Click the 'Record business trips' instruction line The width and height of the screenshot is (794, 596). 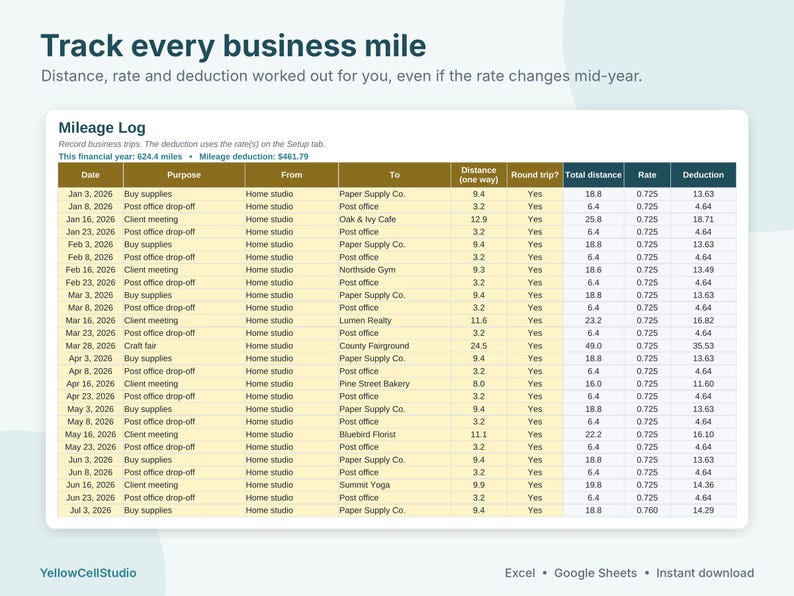click(x=191, y=144)
